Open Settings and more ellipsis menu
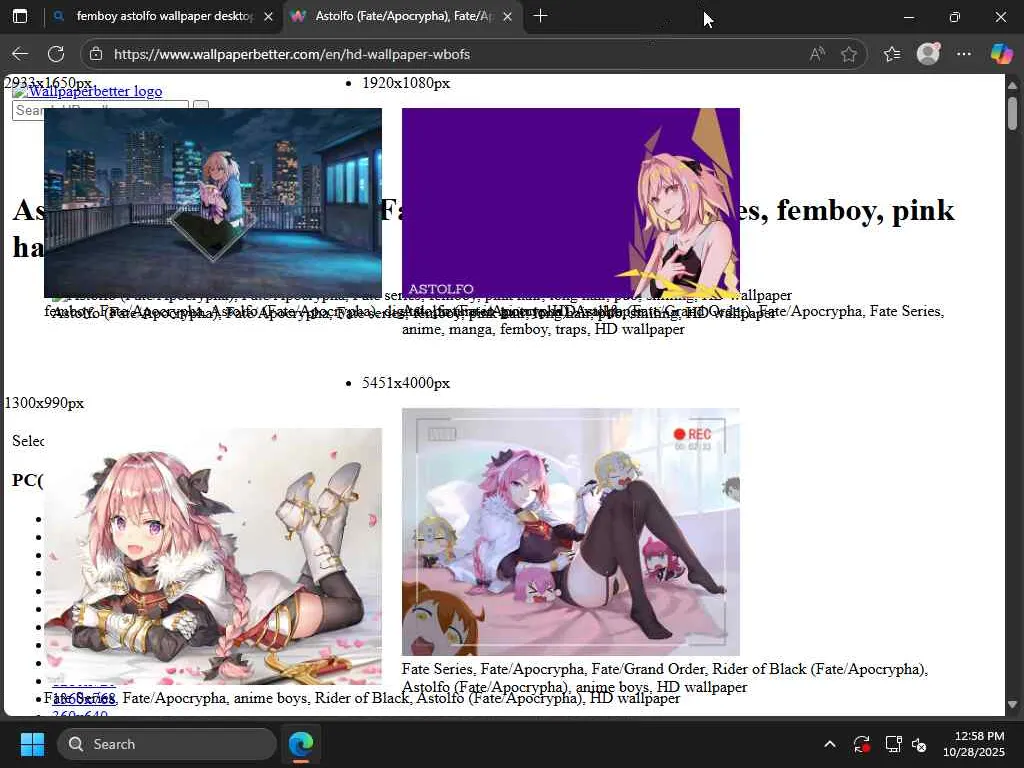 point(964,54)
